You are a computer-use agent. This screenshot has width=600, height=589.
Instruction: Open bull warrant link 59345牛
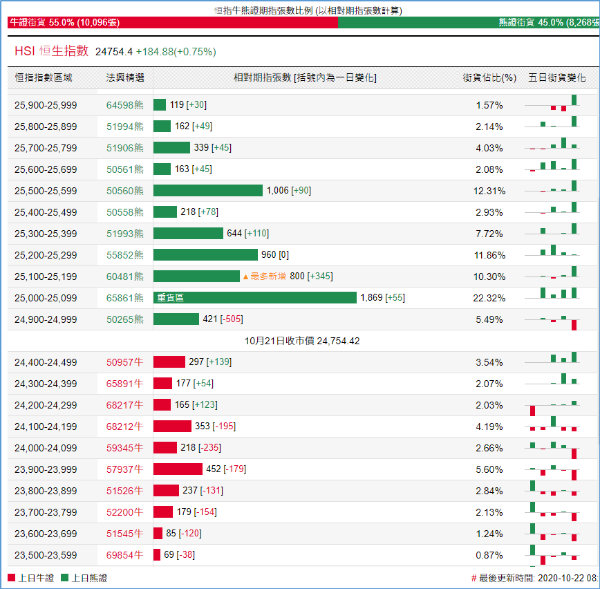click(x=125, y=448)
